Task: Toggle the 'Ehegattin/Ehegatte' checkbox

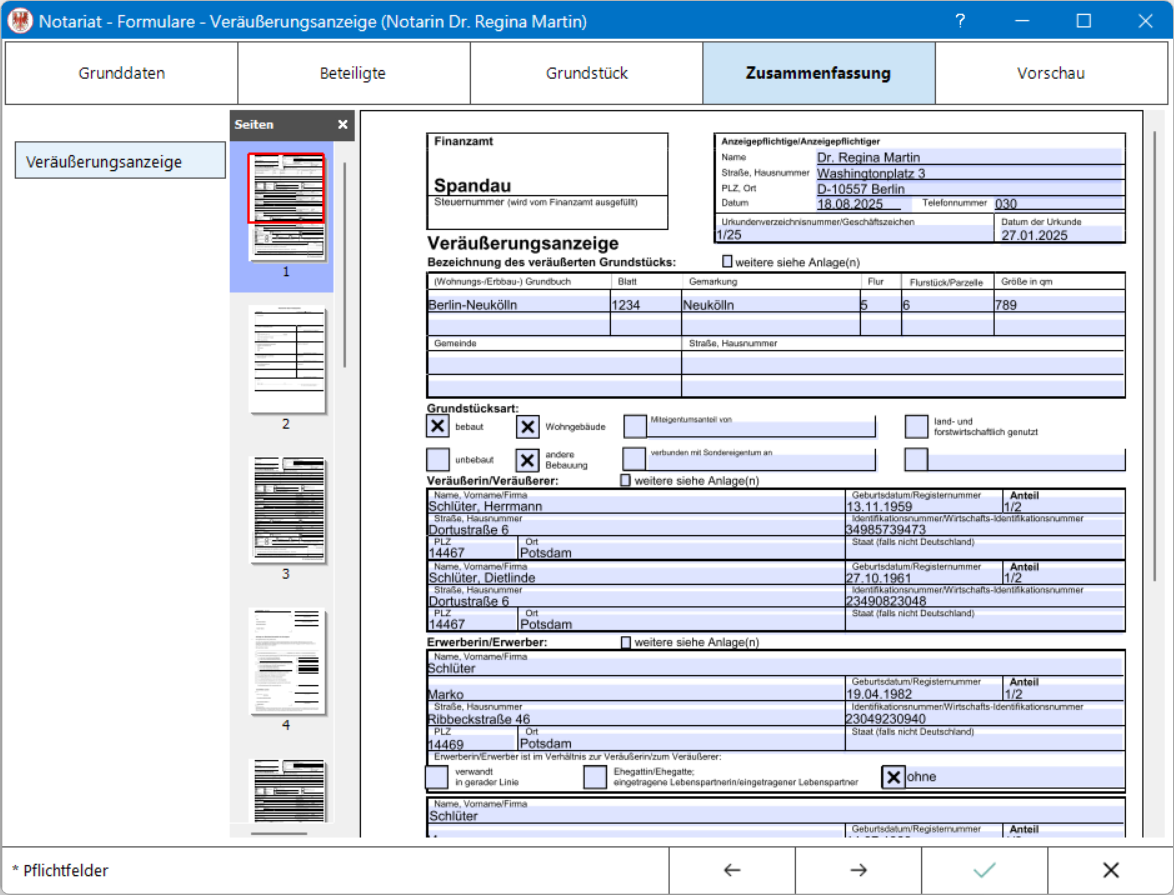Action: tap(595, 777)
